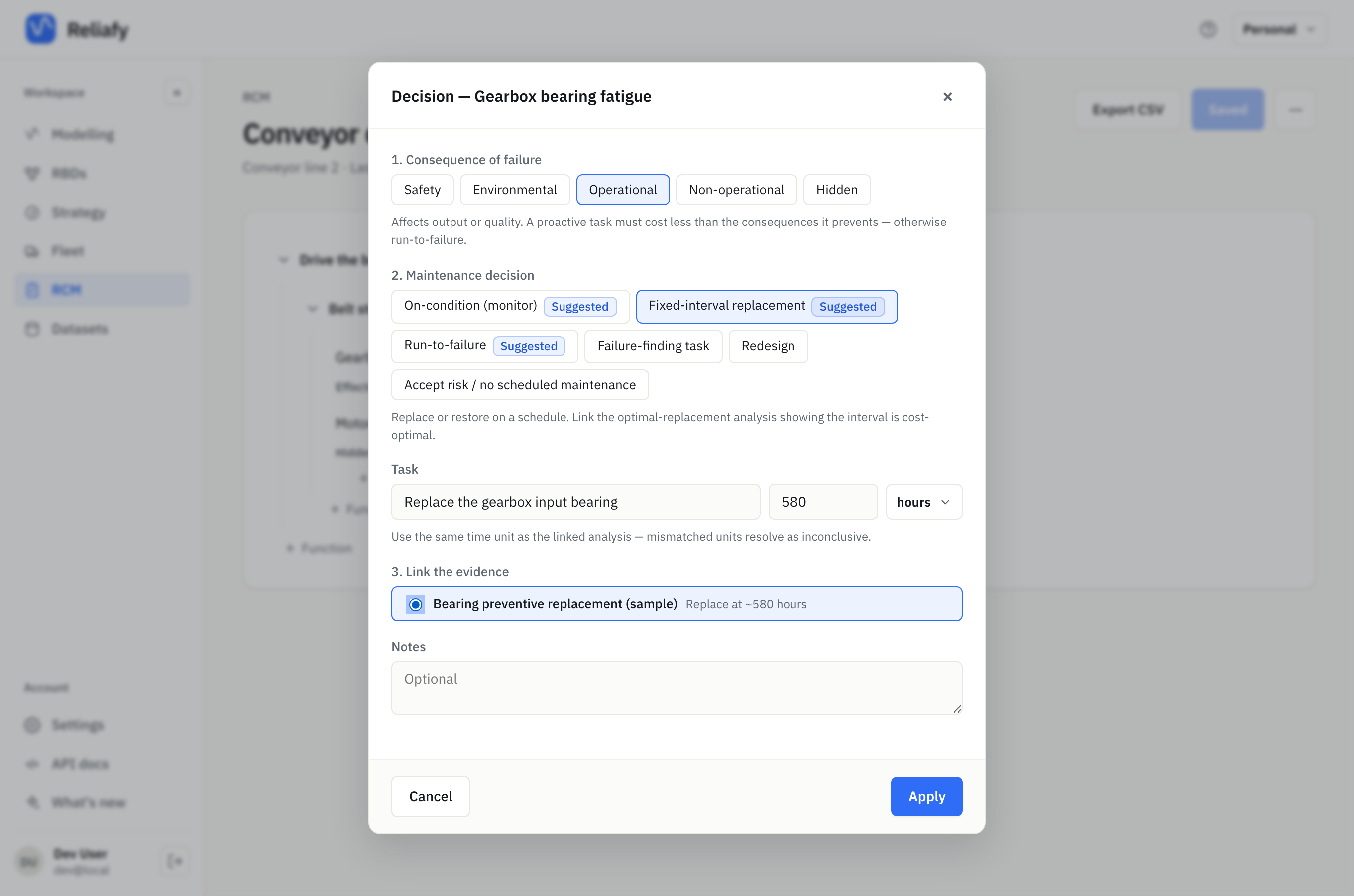Choose the Operational consequence option

tap(623, 190)
